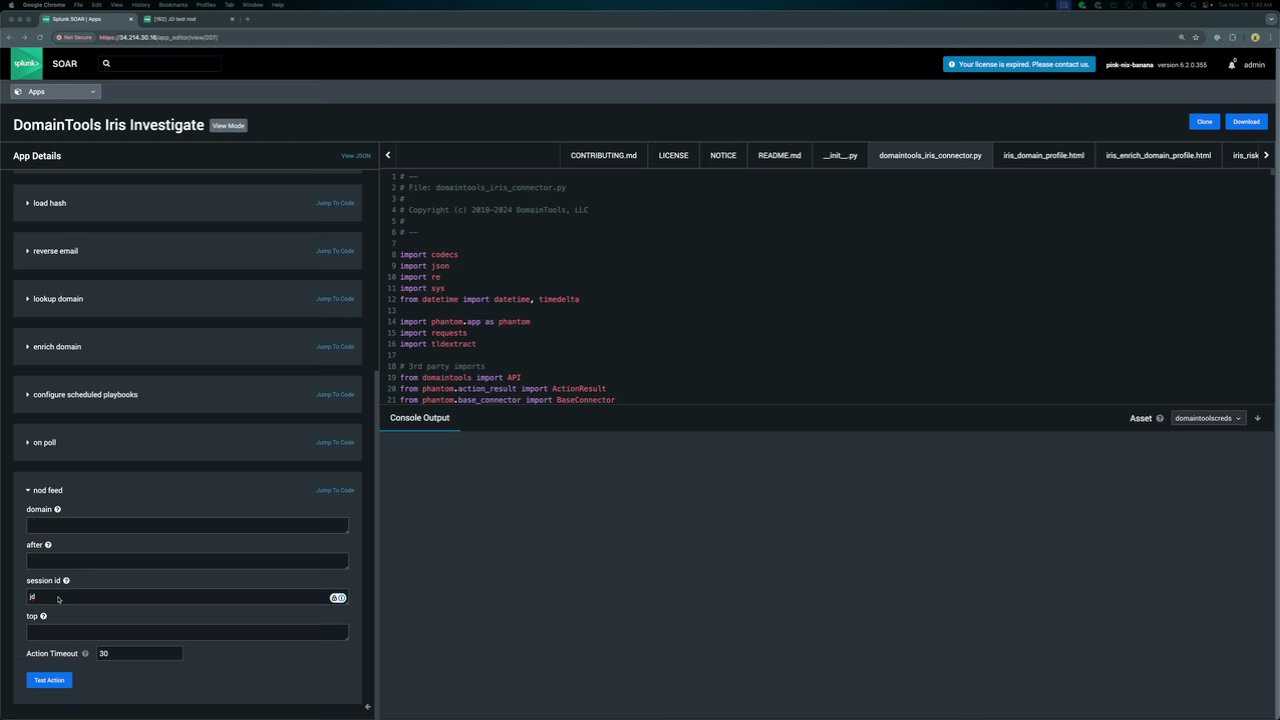Open Chrome three-dot menu
The image size is (1280, 720).
pos(1270,37)
